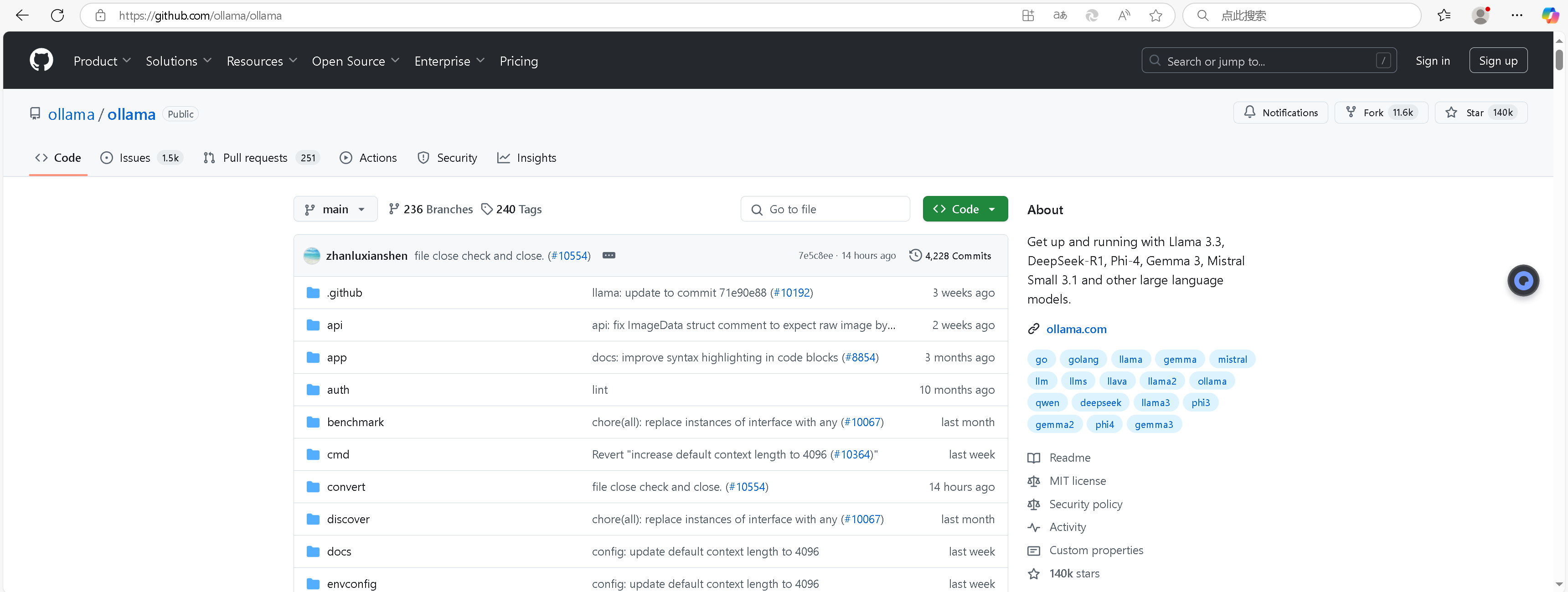Viewport: 1568px width, 592px height.
Task: Expand the Open Source menu
Action: tap(356, 61)
